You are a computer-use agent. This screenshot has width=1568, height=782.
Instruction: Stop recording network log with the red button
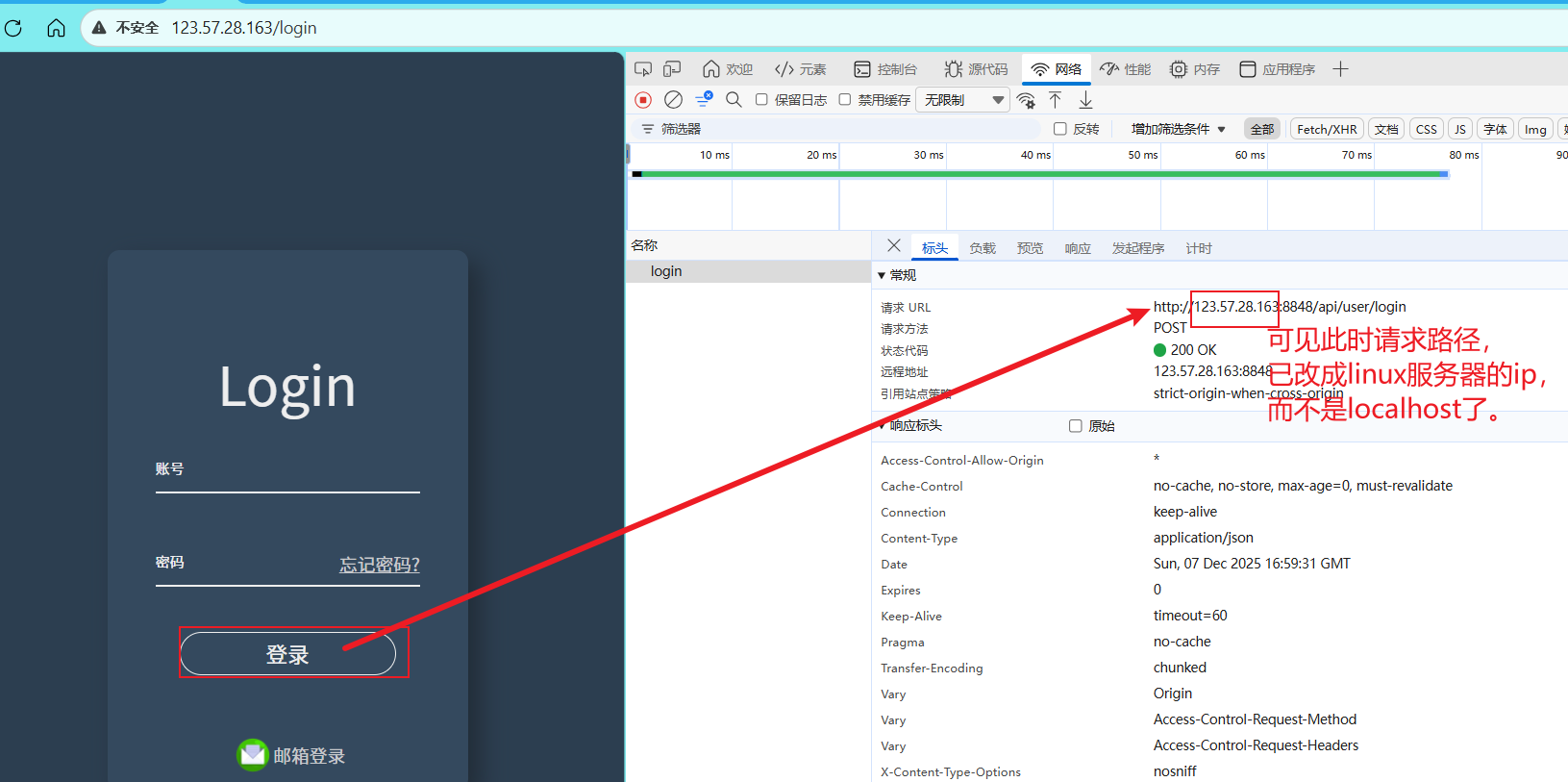coord(643,99)
